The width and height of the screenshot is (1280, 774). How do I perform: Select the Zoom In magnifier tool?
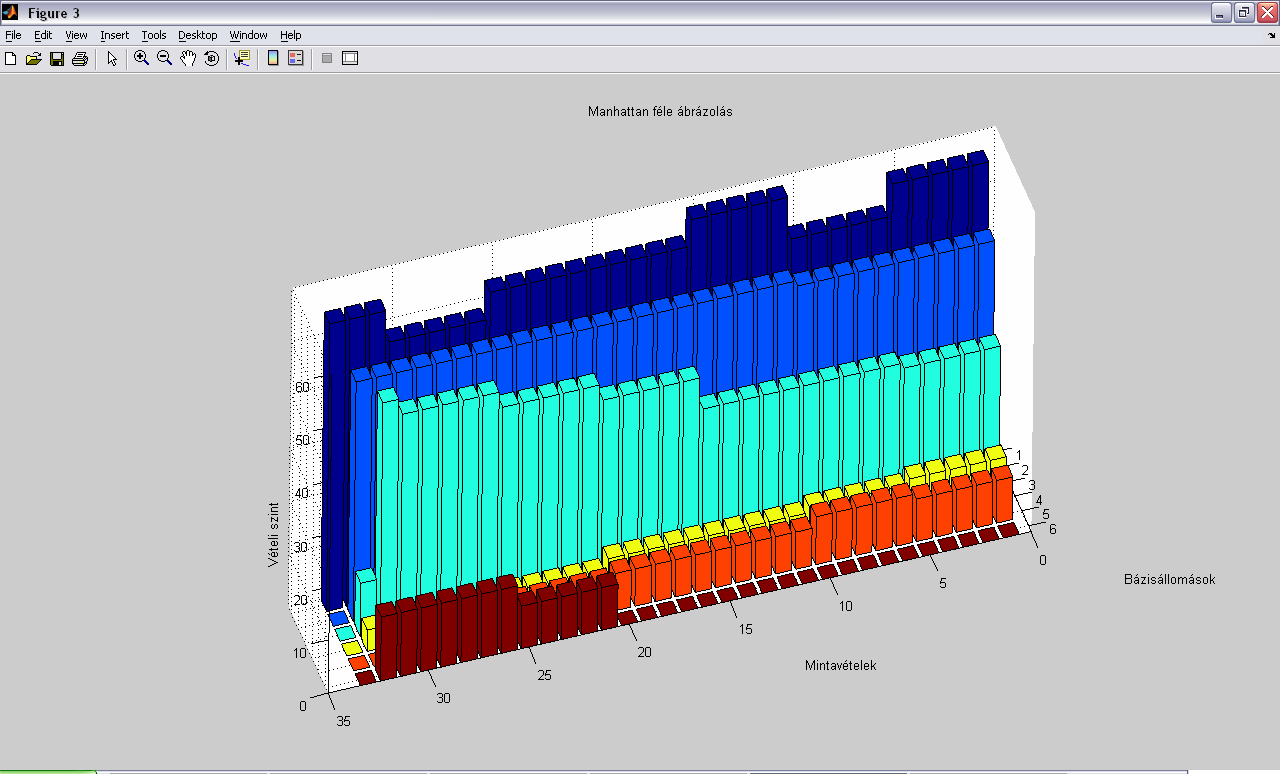click(141, 59)
